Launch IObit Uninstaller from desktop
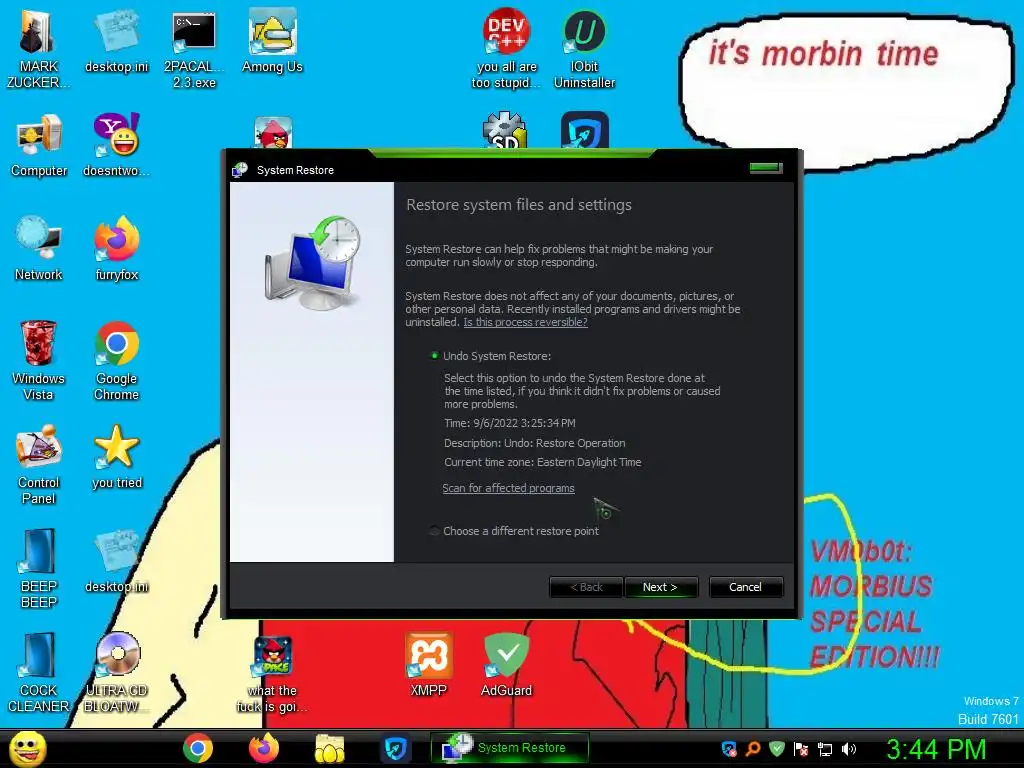Viewport: 1024px width, 768px height. tap(584, 49)
